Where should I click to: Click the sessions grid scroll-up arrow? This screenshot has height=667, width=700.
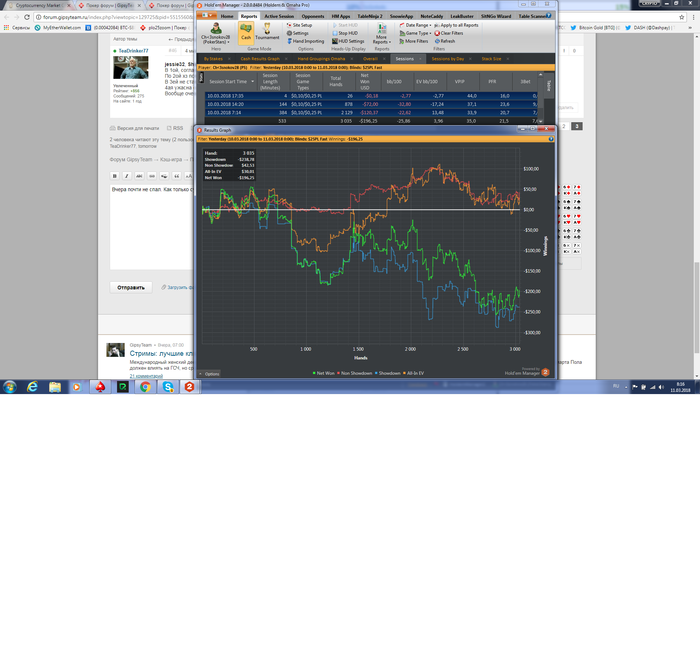[541, 75]
